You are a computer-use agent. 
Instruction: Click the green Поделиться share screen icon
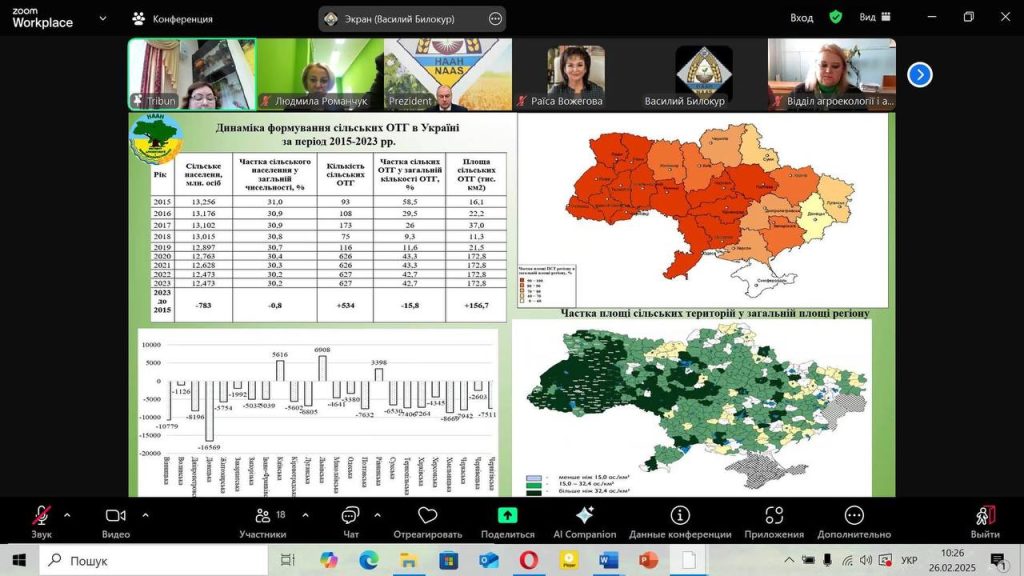coord(507,516)
